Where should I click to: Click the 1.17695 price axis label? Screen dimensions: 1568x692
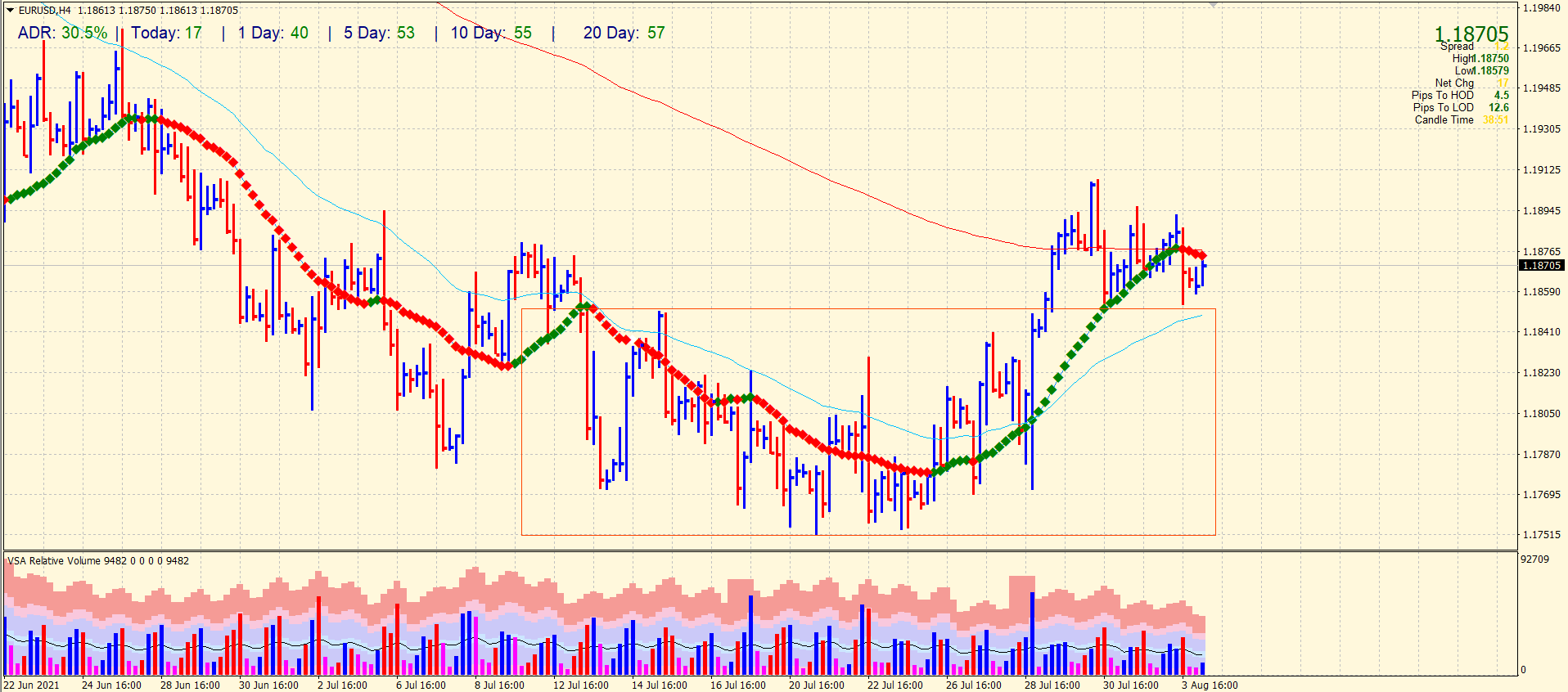point(1541,495)
